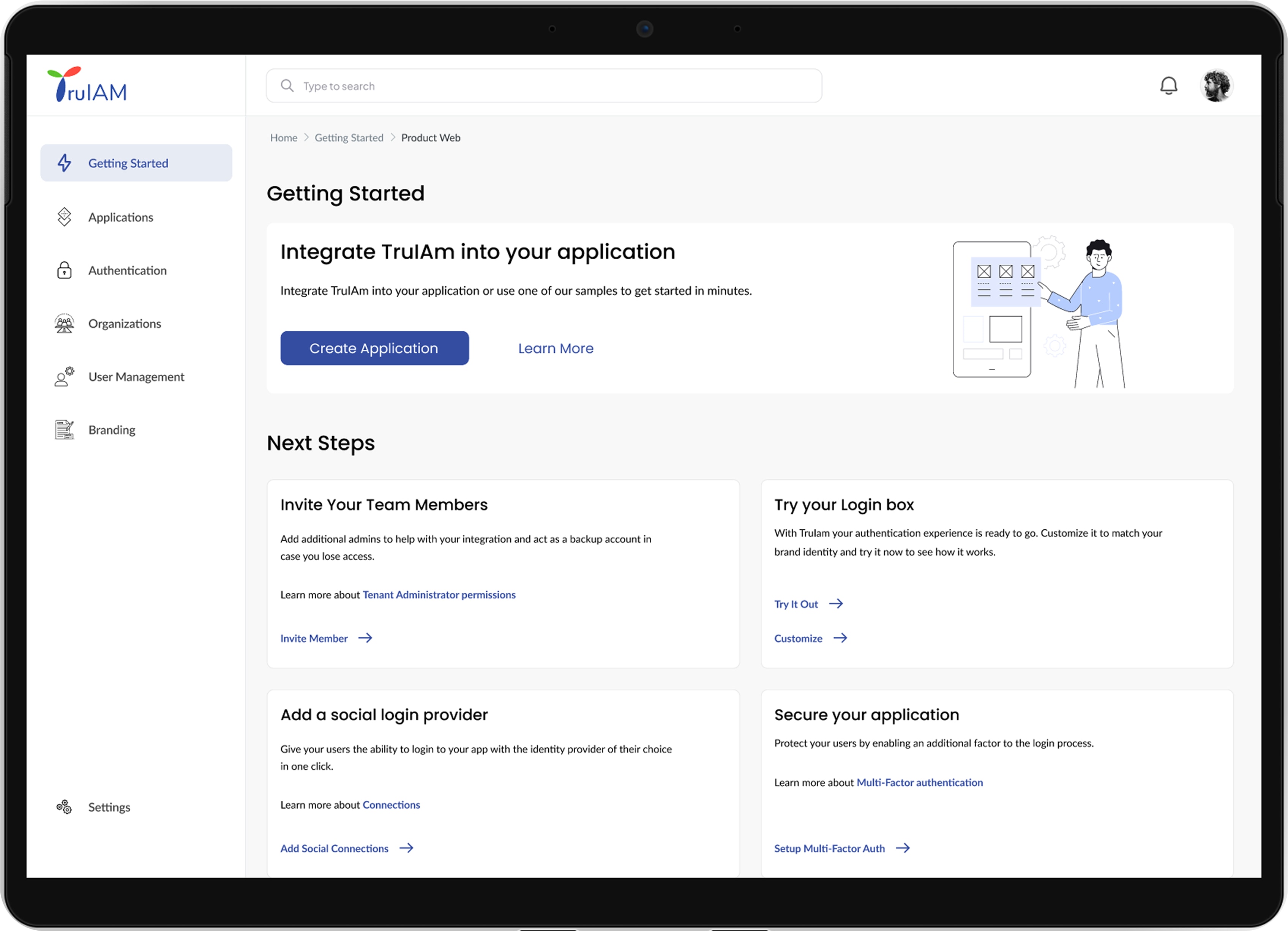Click the TruIAM logo

coord(87,85)
